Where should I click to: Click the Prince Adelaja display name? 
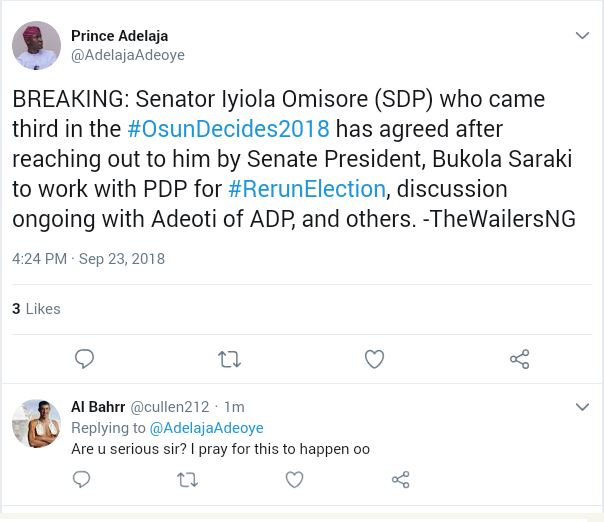pos(119,36)
